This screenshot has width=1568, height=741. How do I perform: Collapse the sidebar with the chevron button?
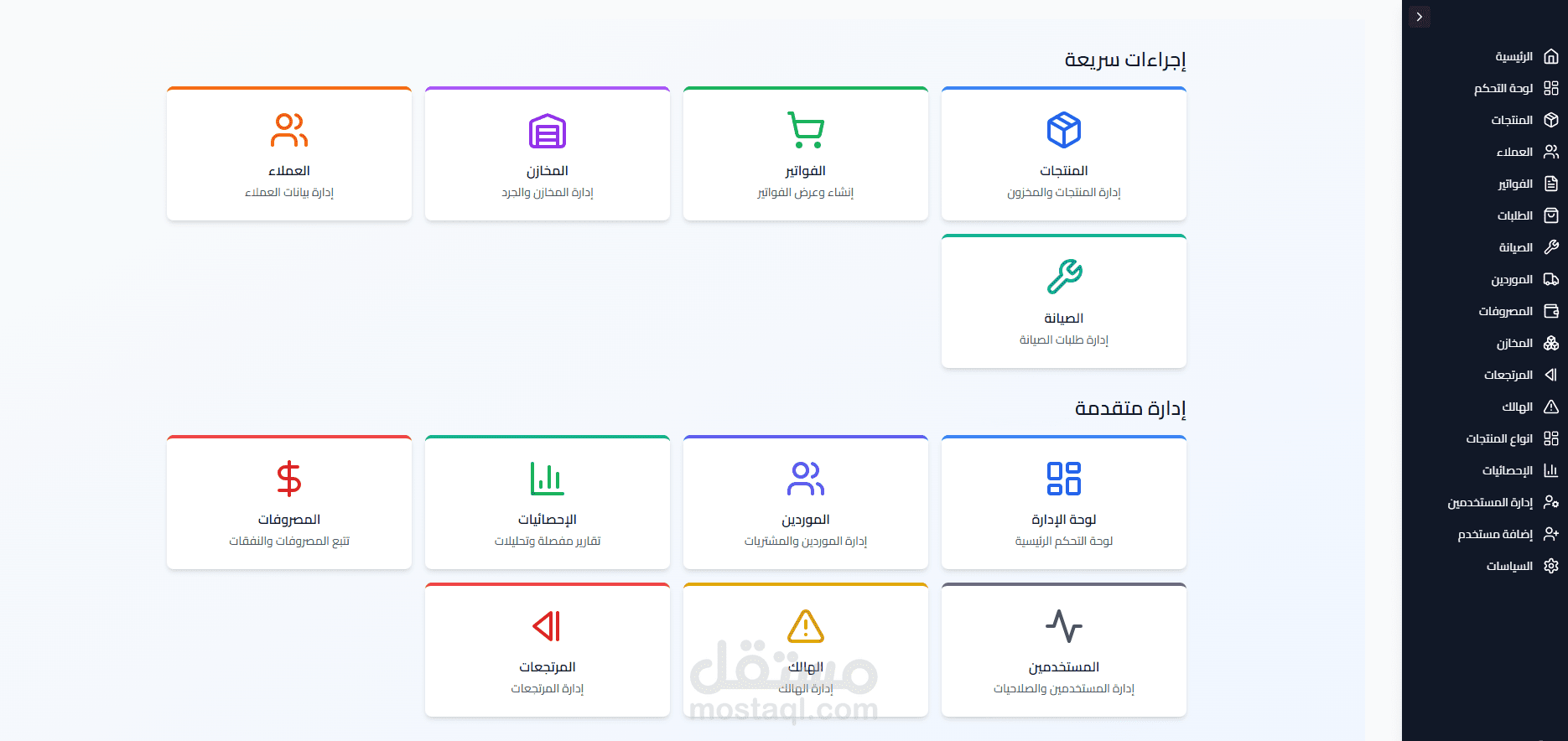coord(1420,17)
